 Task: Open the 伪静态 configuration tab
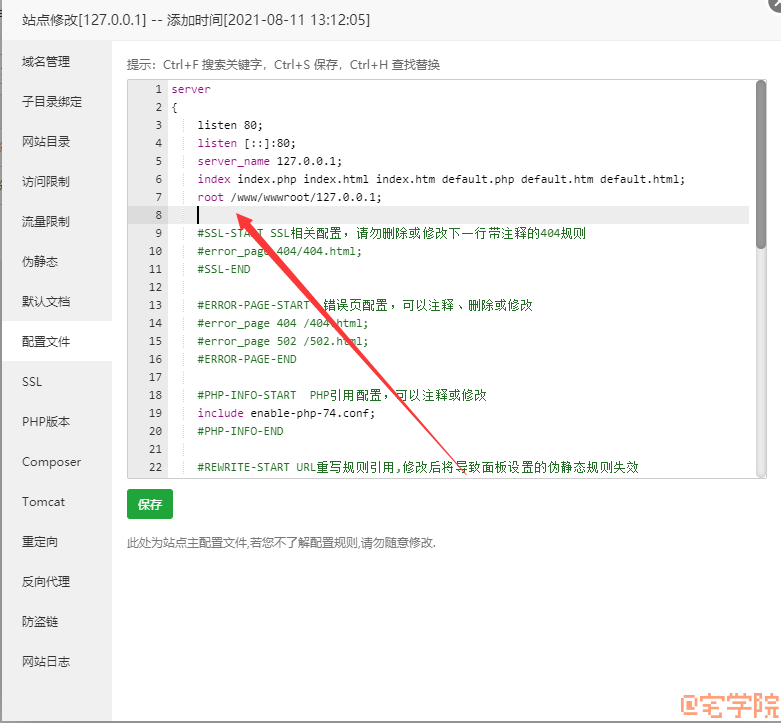[40, 262]
